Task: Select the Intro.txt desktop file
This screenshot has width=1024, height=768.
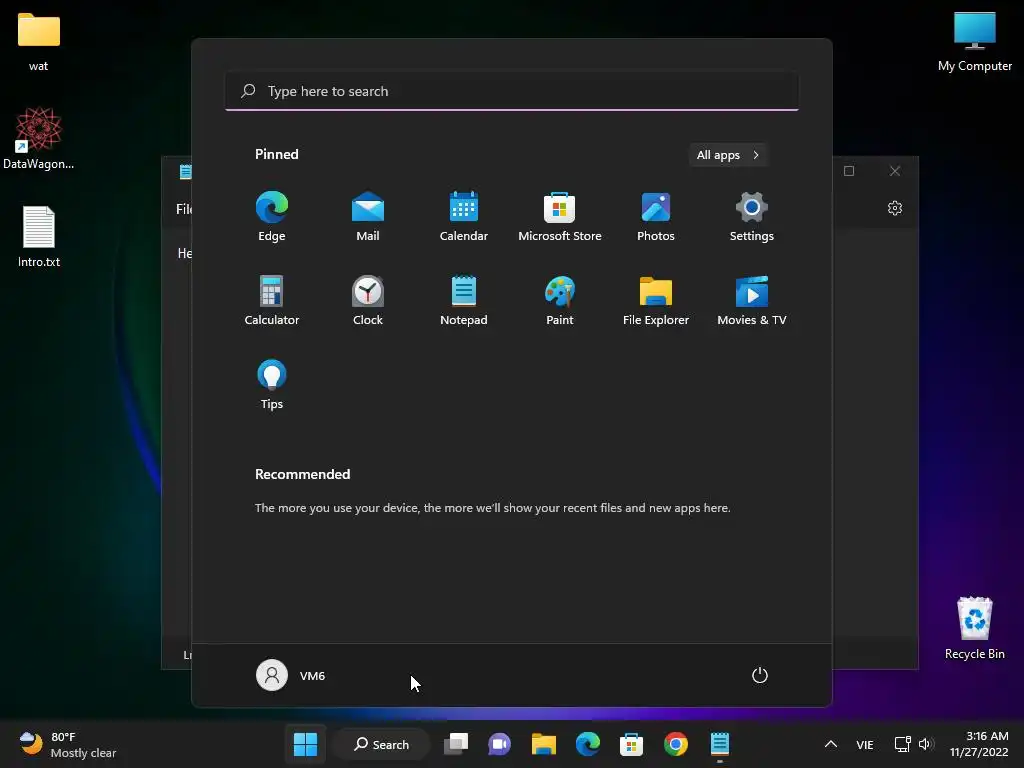Action: [39, 237]
